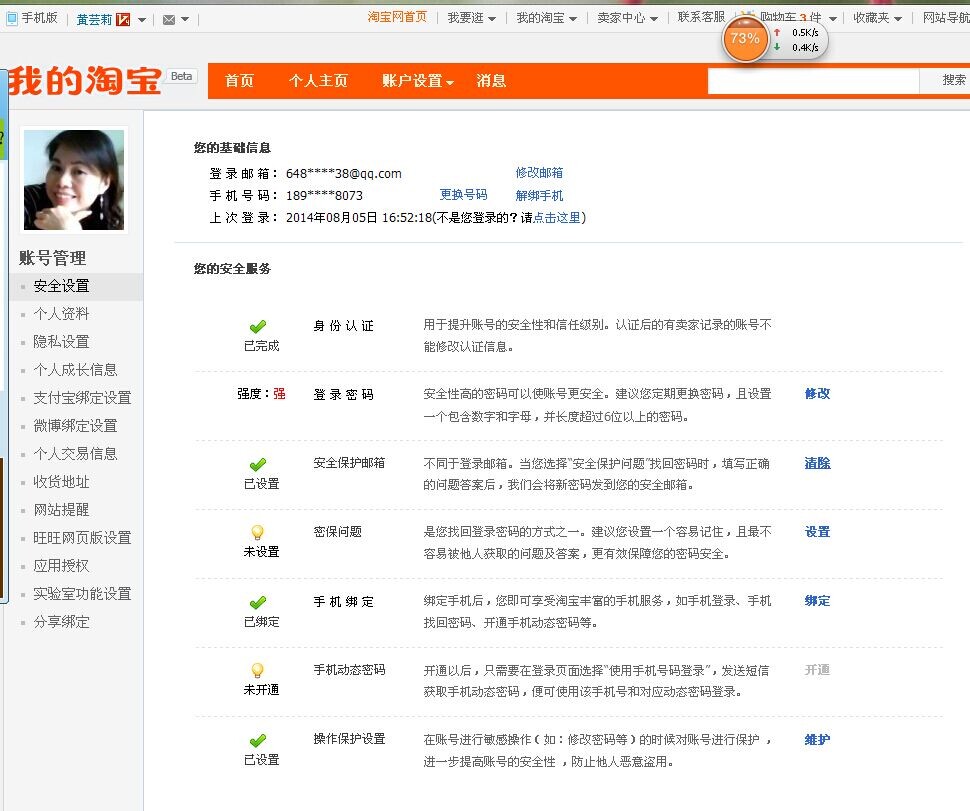Screen dimensions: 970x811
Task: Open 收货地址 in sidebar
Action: [61, 482]
